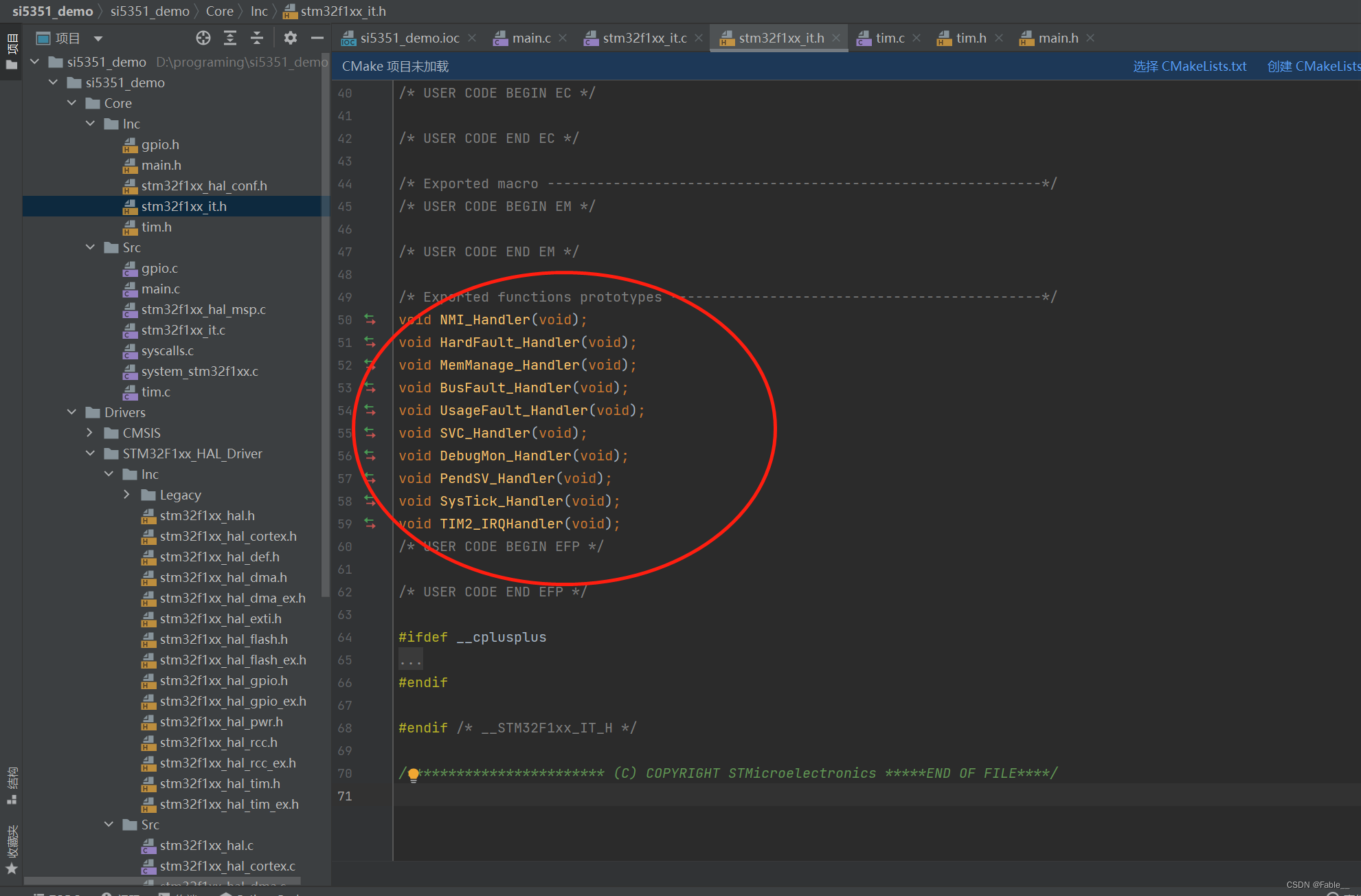
Task: Click gutter icon for DebugMon_Handler line 56
Action: (370, 456)
